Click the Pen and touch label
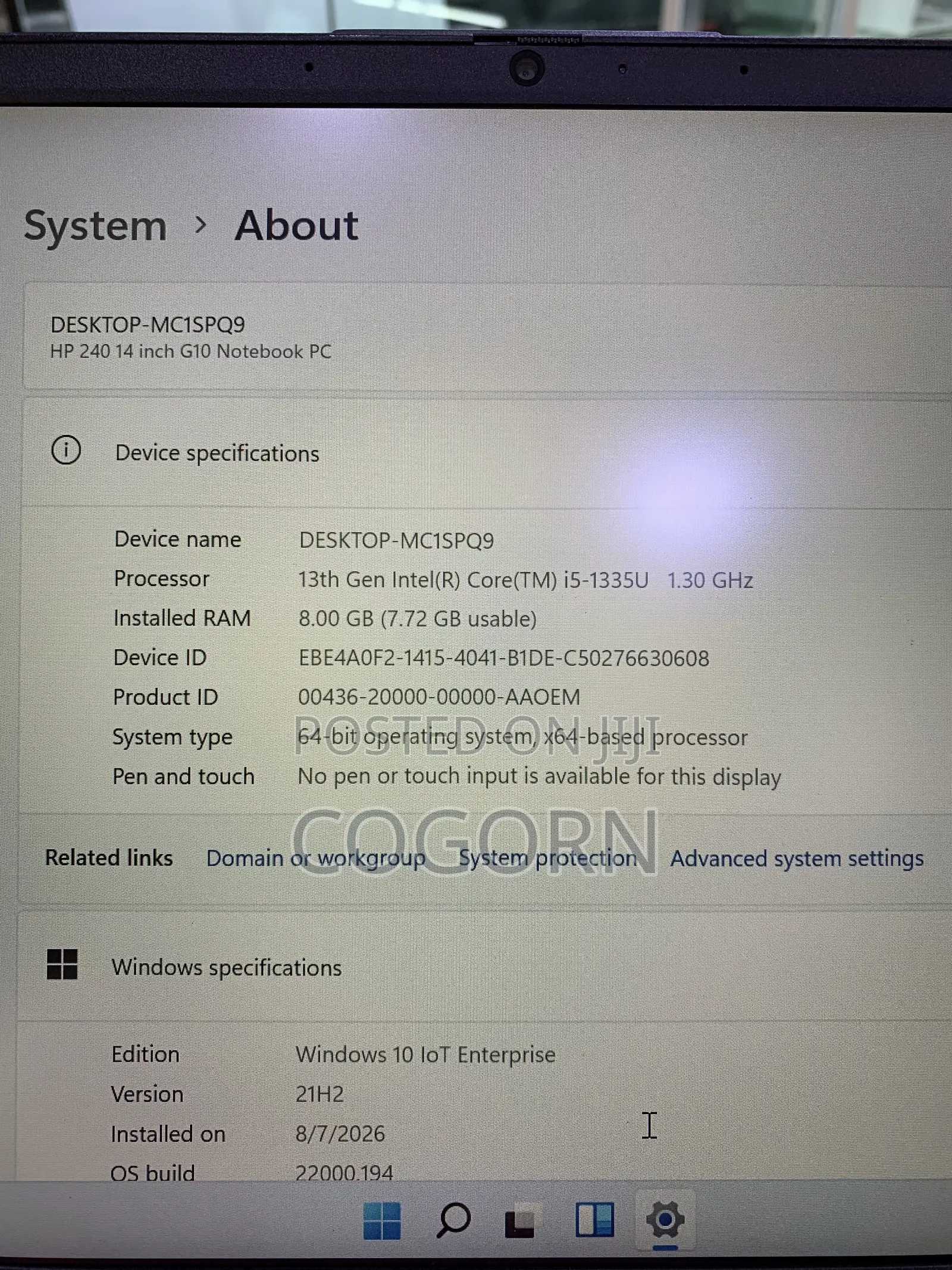 pyautogui.click(x=183, y=777)
